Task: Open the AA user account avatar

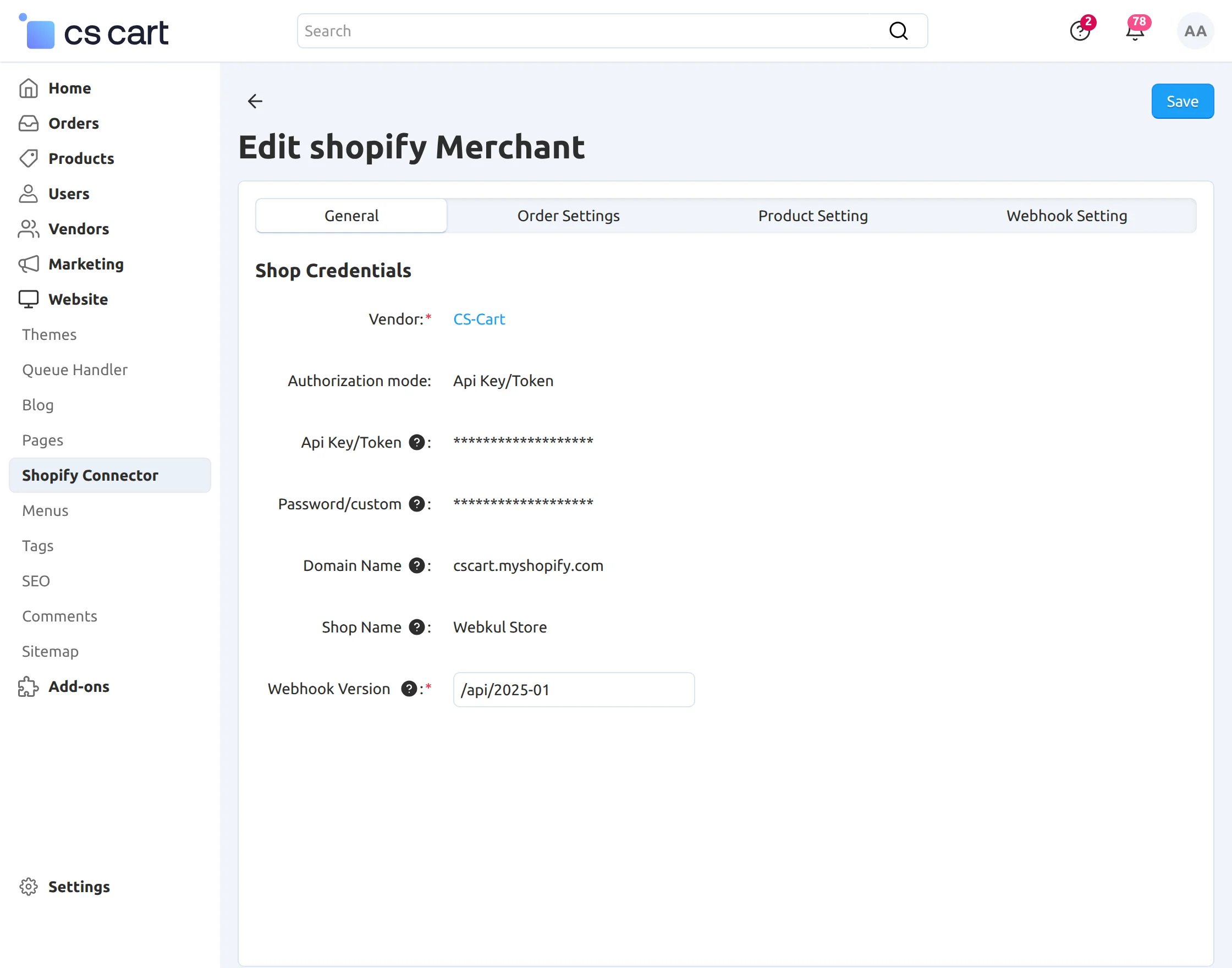Action: (x=1195, y=31)
